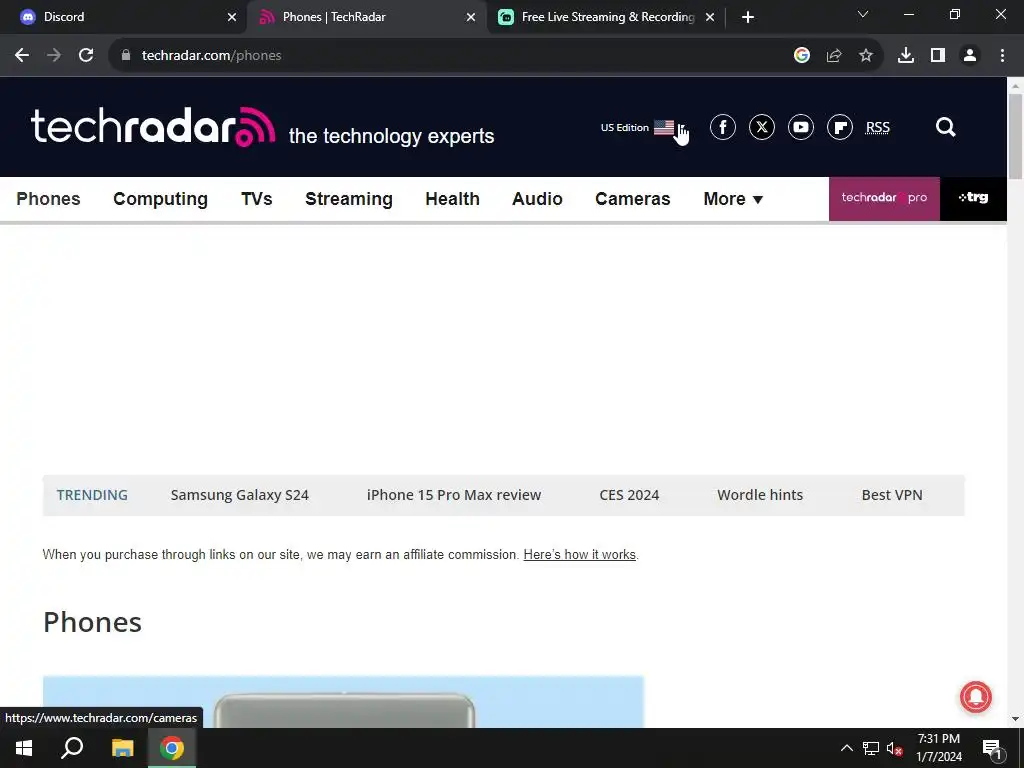Open Chrome three-dot menu
The width and height of the screenshot is (1024, 768).
pos(1002,56)
